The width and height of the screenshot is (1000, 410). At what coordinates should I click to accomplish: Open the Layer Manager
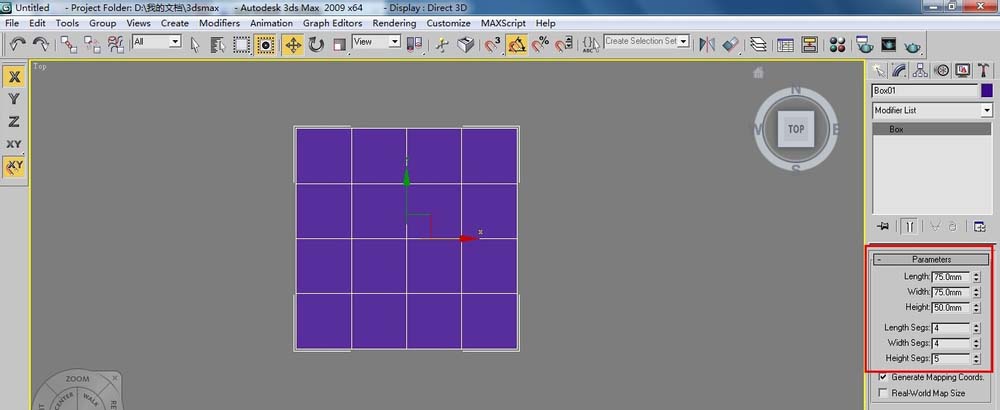tap(758, 44)
